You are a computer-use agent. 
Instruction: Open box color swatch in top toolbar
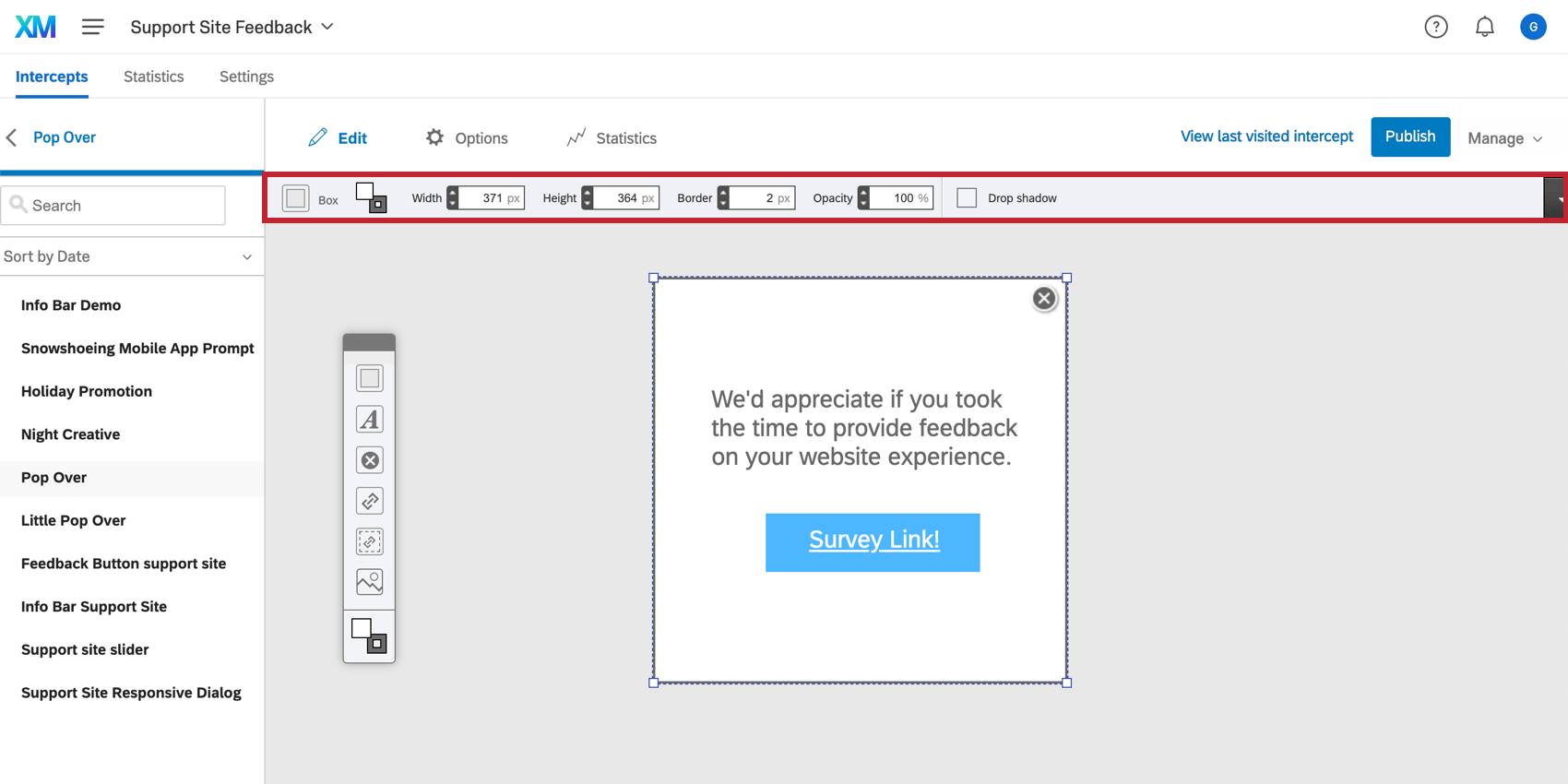click(x=371, y=197)
